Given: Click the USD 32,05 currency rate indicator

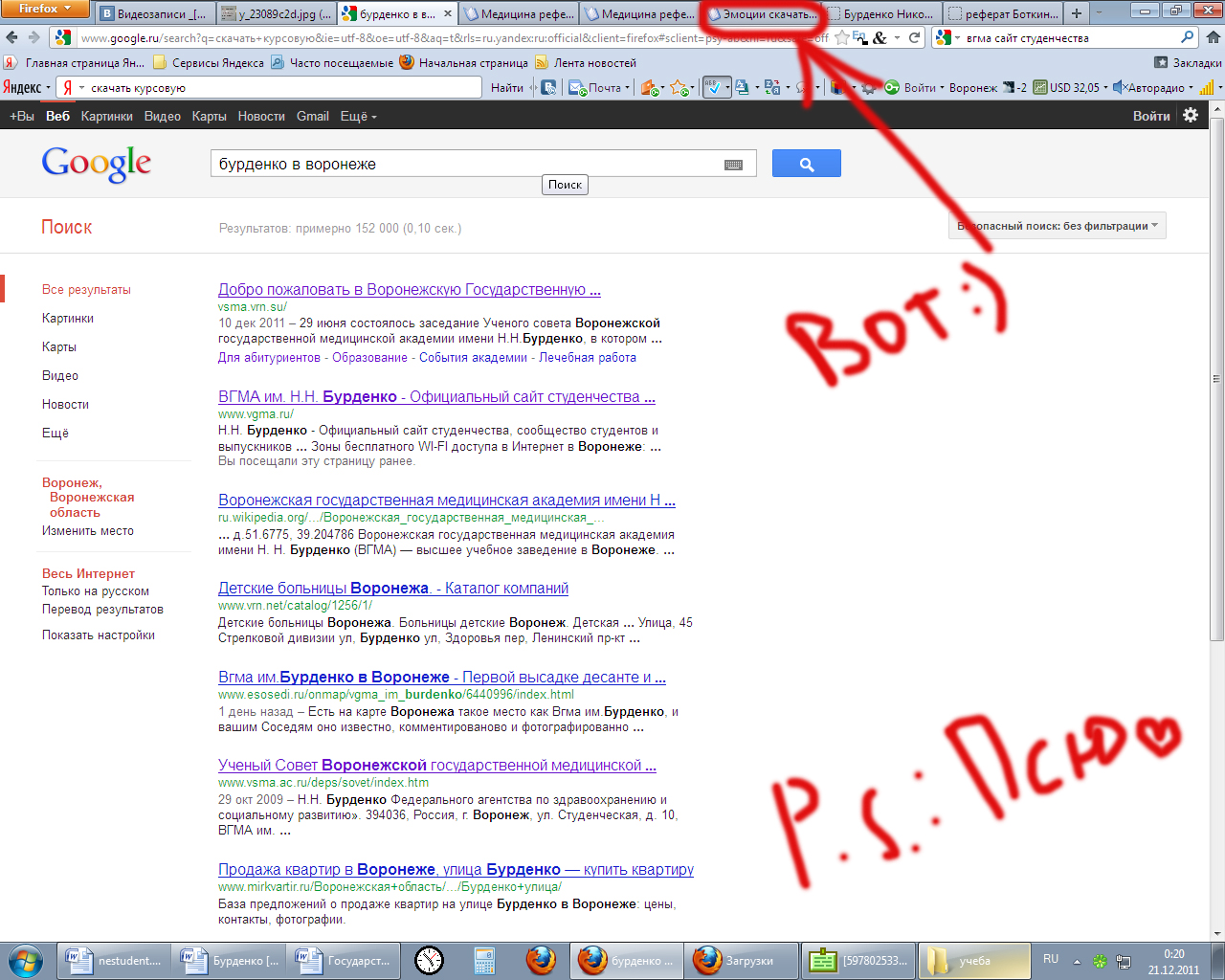Looking at the screenshot, I should pyautogui.click(x=1066, y=88).
